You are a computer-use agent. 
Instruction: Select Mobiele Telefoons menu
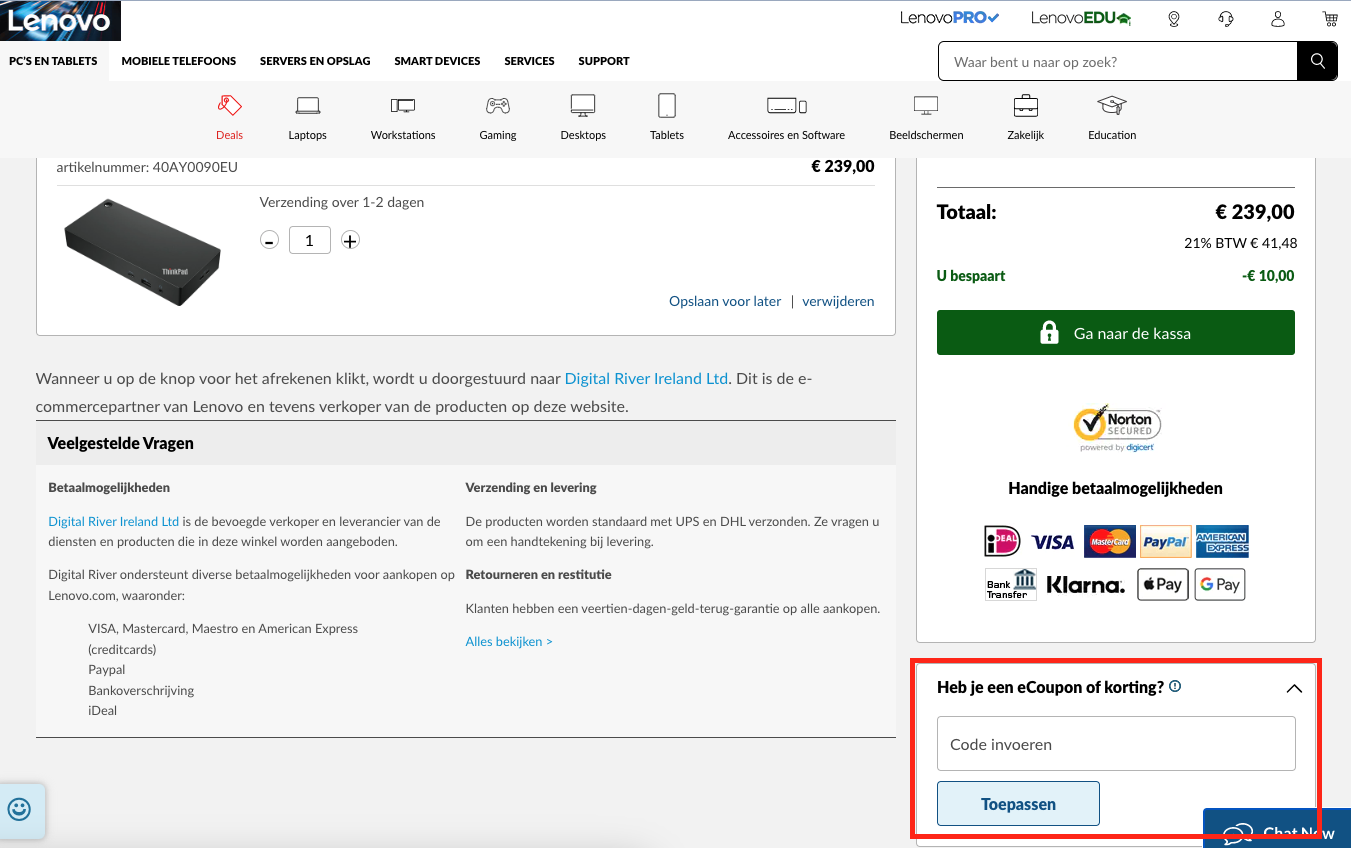click(x=179, y=61)
